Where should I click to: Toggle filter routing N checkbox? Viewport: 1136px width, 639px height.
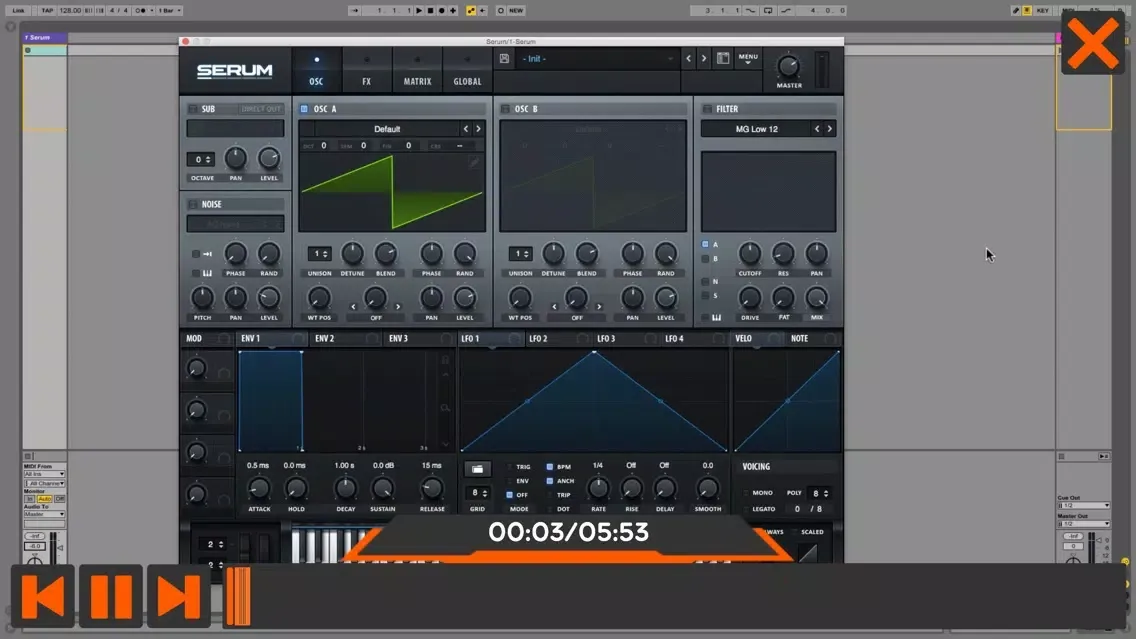[x=705, y=281]
